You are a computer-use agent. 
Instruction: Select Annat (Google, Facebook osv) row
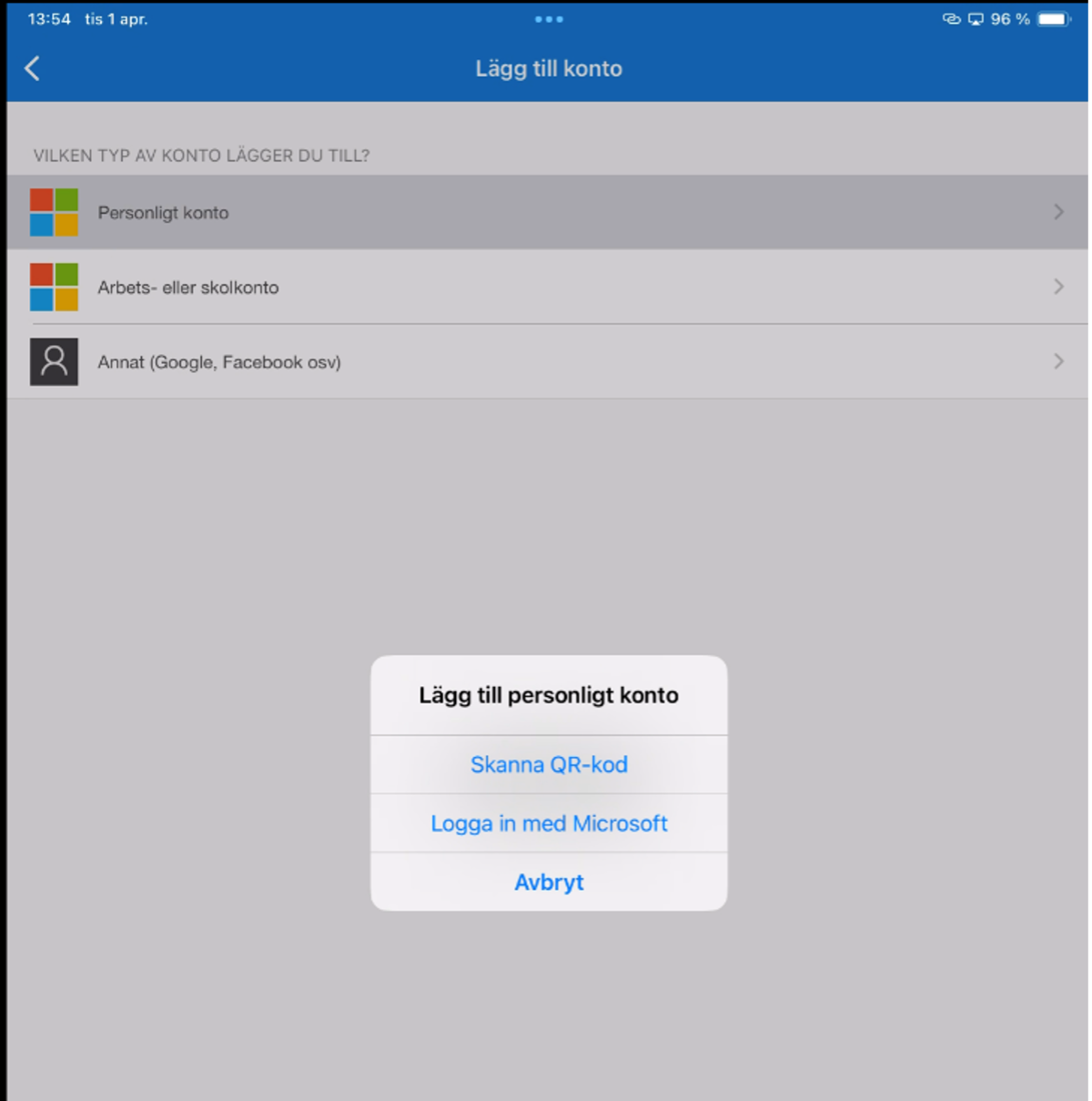coord(547,362)
